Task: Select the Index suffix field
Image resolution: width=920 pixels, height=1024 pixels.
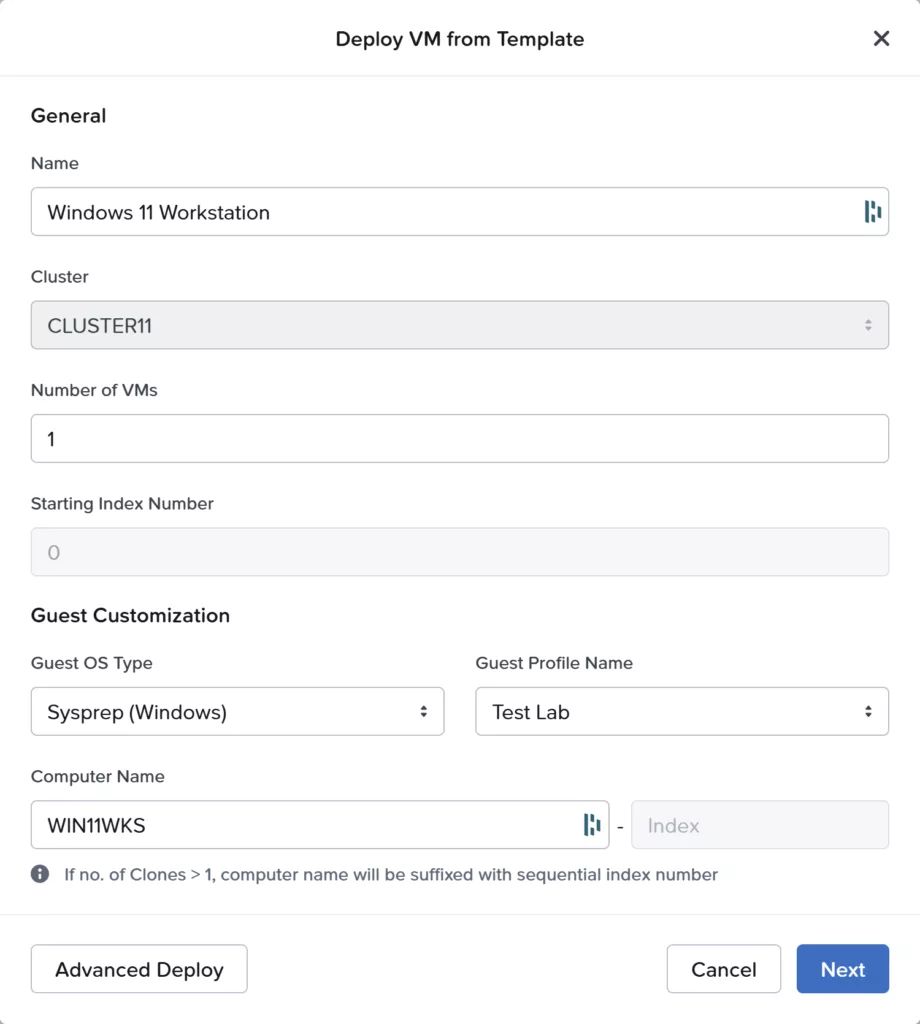Action: click(760, 825)
